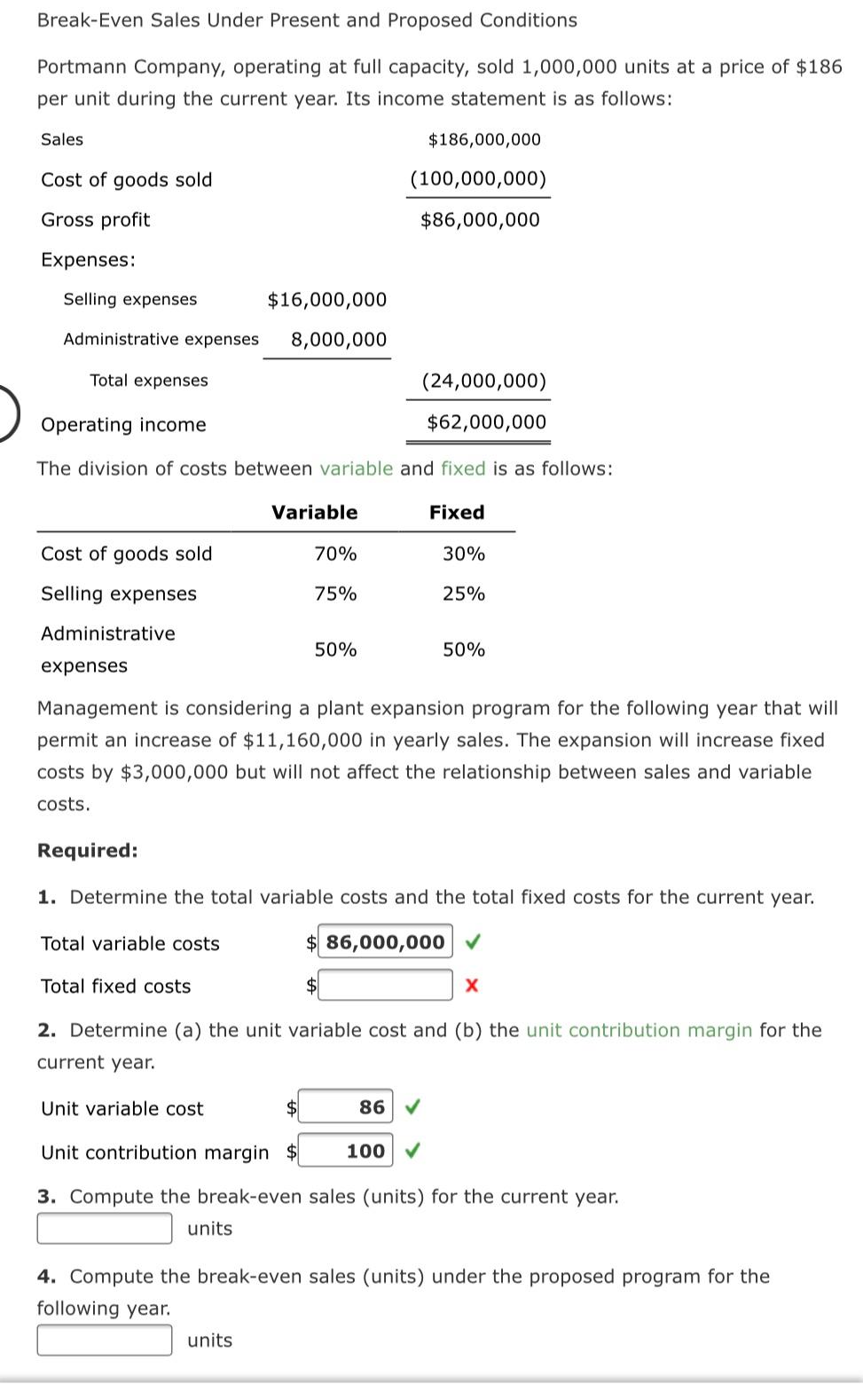Select the break-even units field for requirement 4

click(104, 1341)
